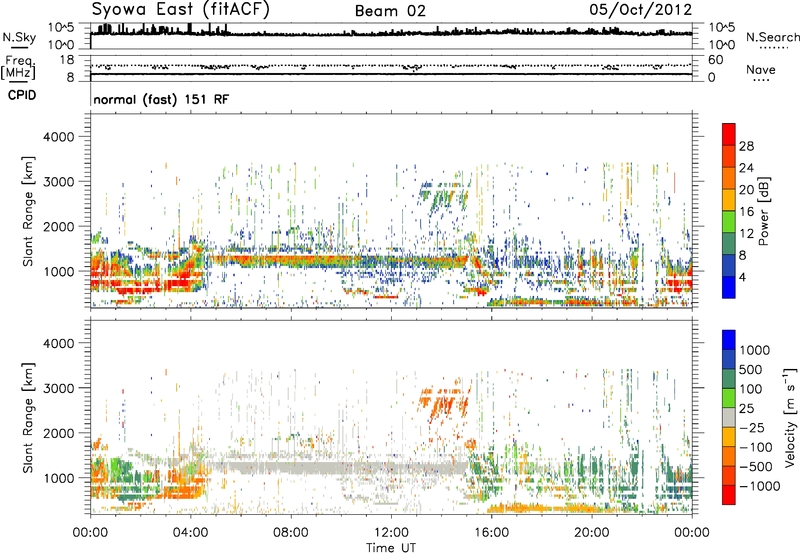Pick the light green 12–16 dB power segment

(x=729, y=222)
